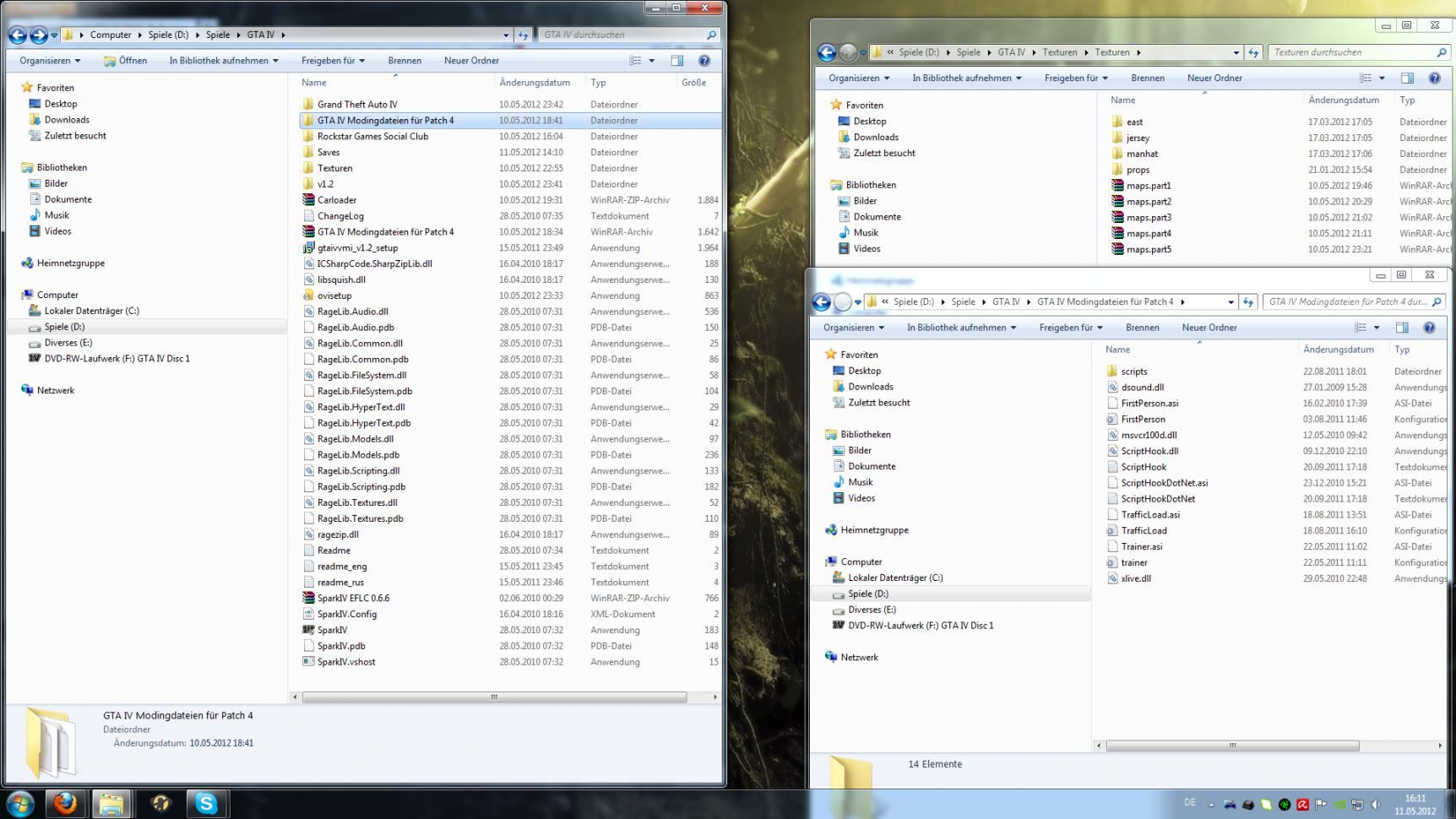Open the Organisieren dropdown in the Modingdateien window
Screen dimensions: 1456x819
(854, 328)
